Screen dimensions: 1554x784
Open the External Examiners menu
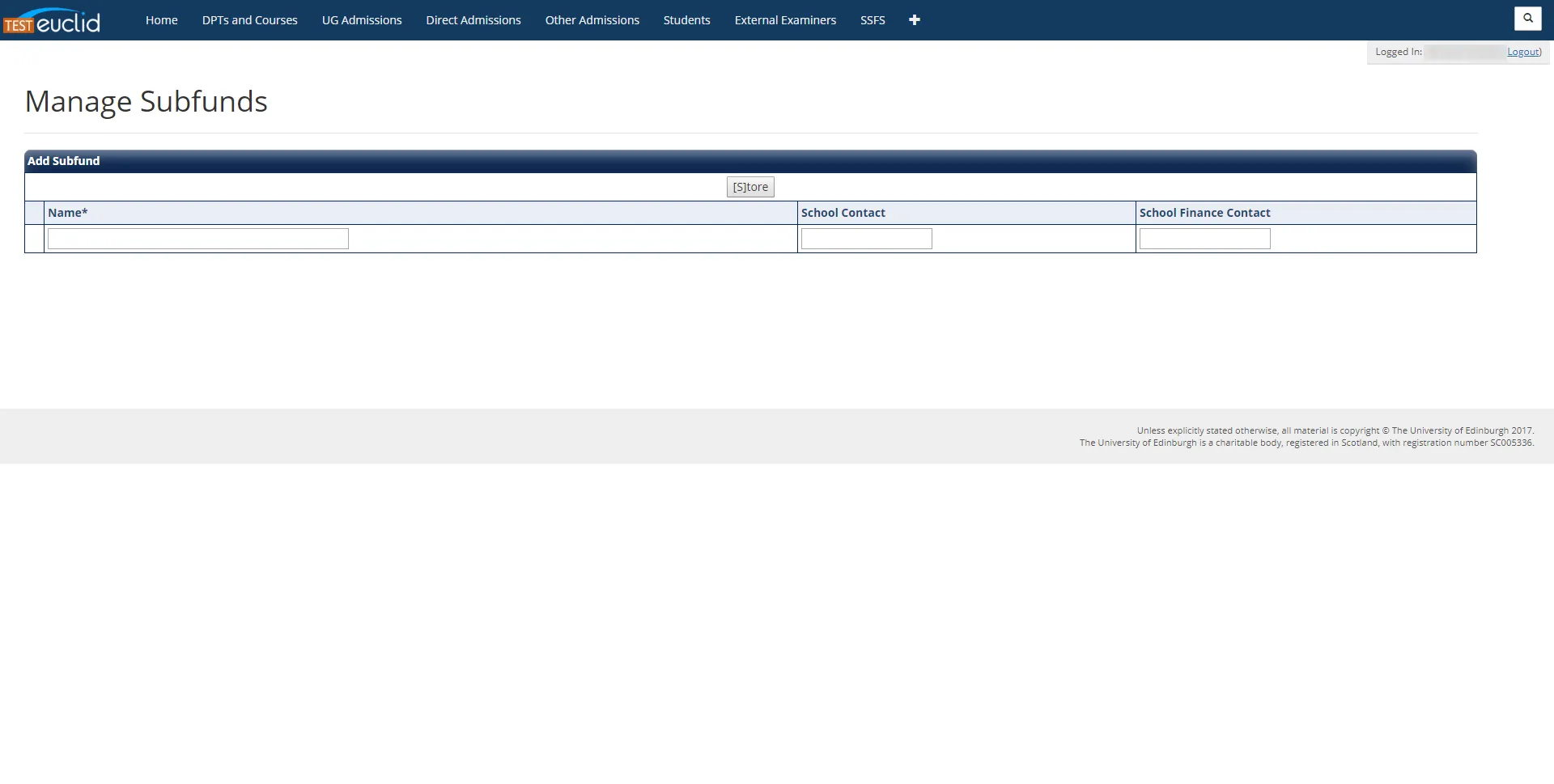pyautogui.click(x=784, y=19)
